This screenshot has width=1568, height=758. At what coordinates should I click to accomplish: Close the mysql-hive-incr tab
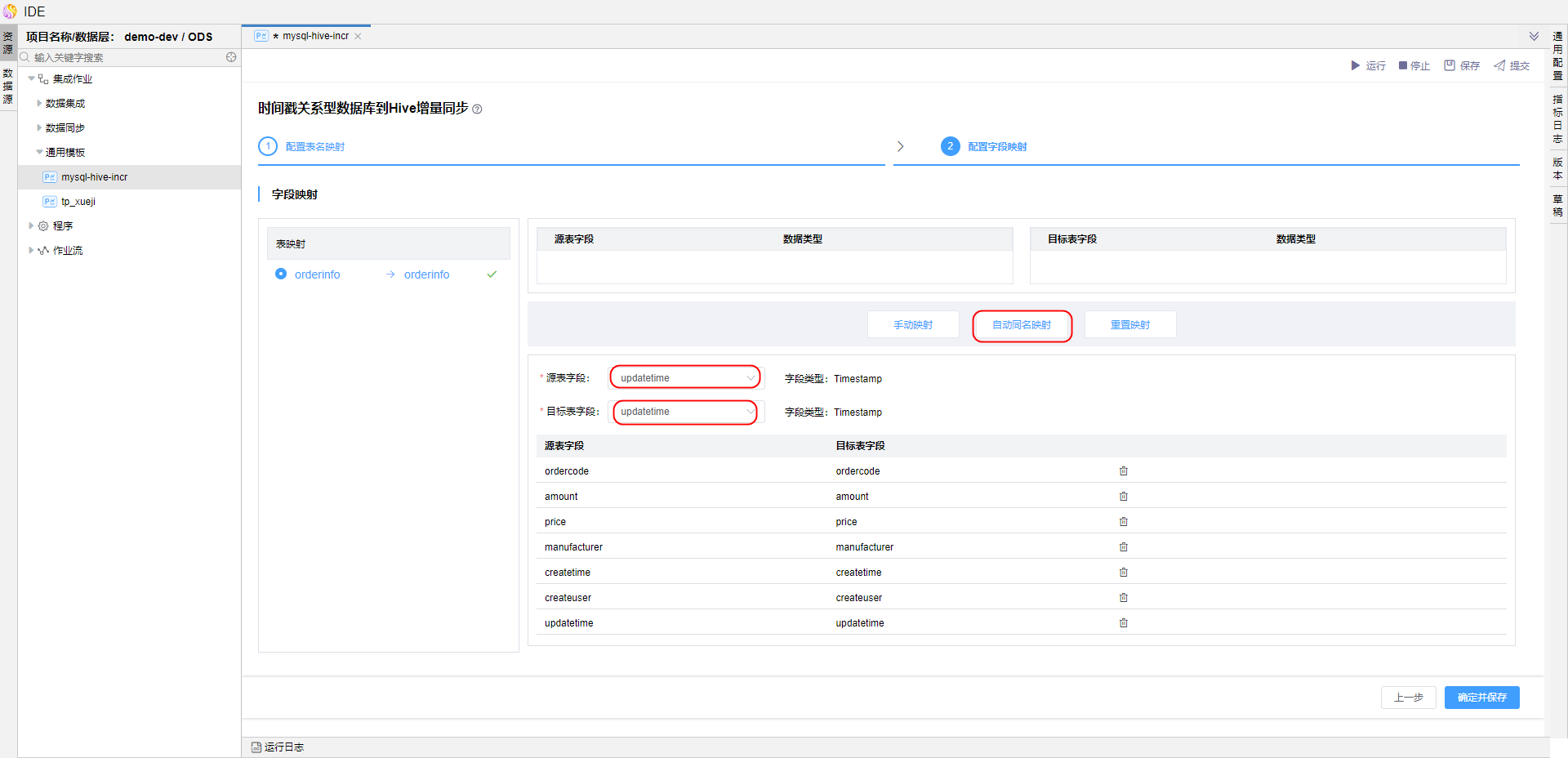[358, 37]
